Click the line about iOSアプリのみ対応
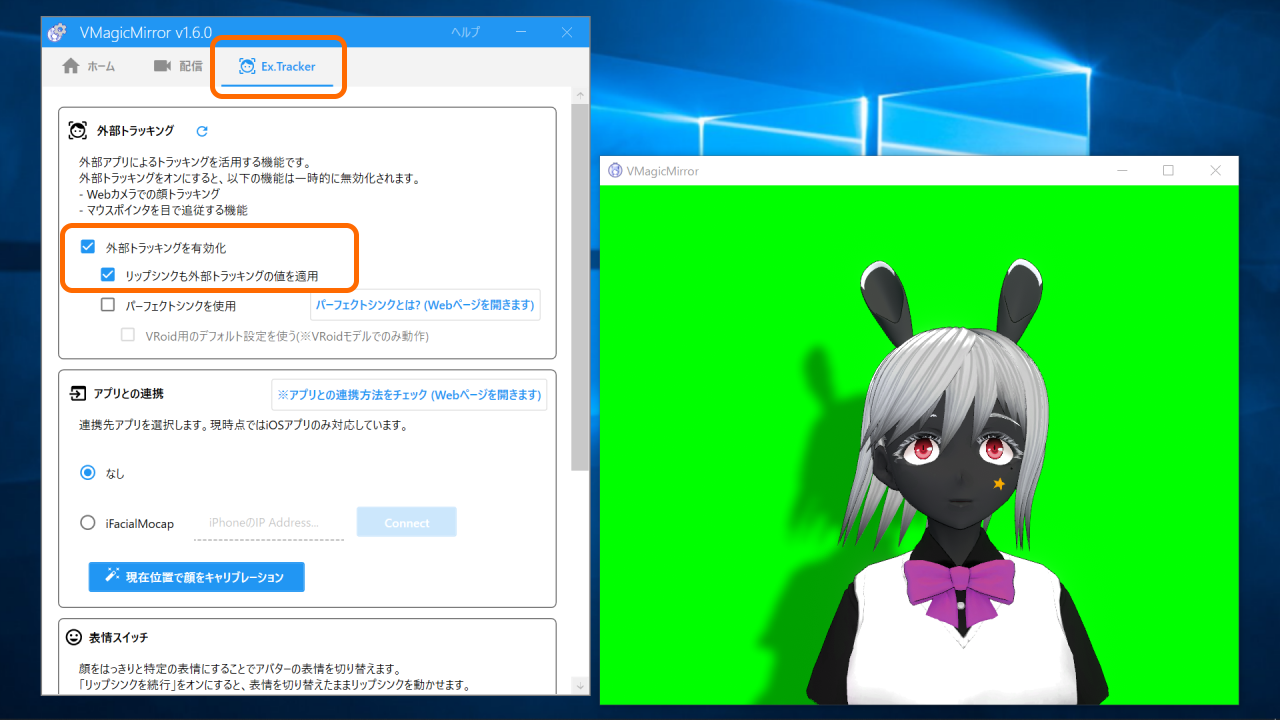This screenshot has width=1280, height=720. tap(243, 425)
